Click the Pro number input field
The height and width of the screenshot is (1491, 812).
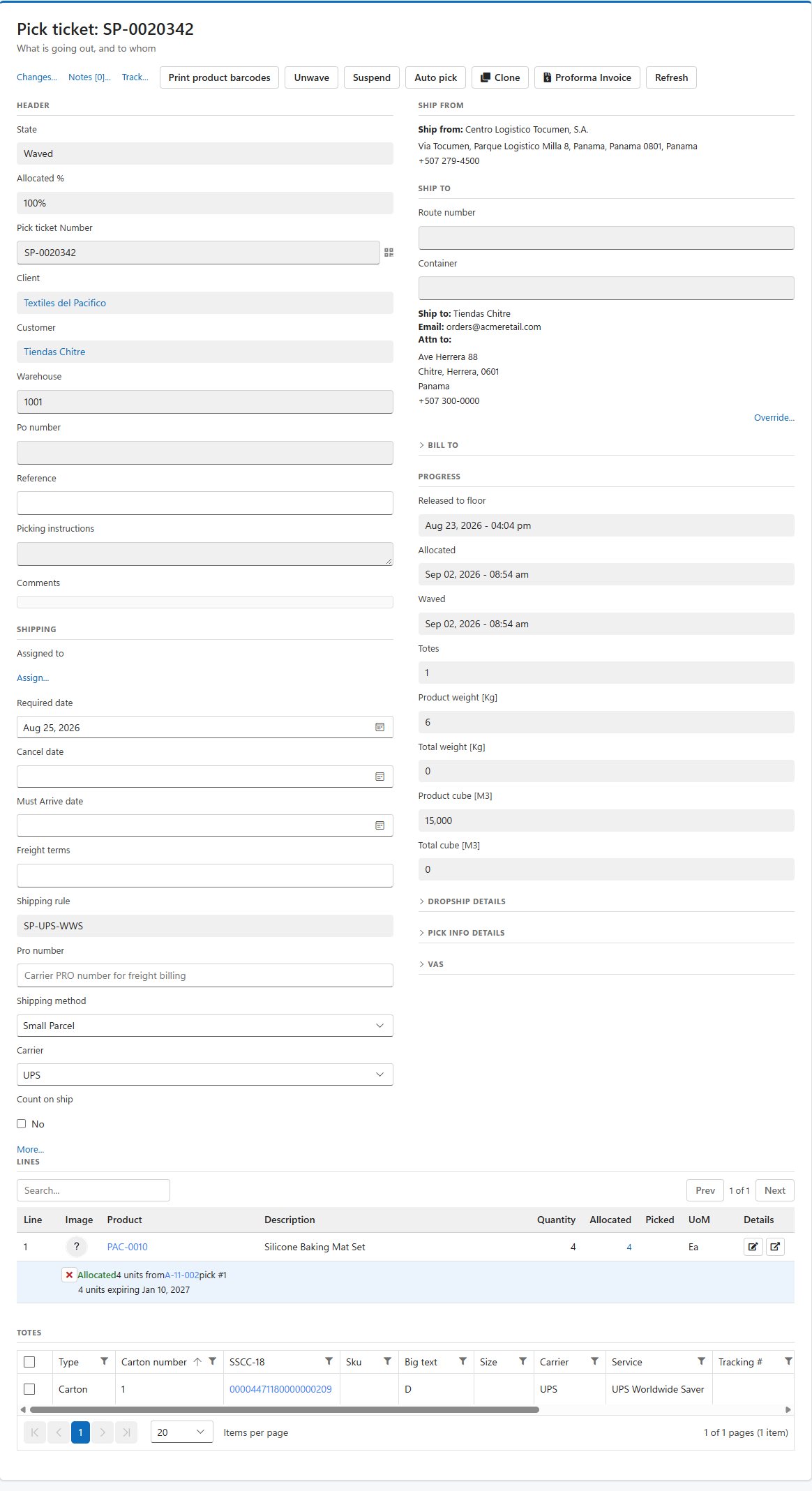[x=205, y=975]
